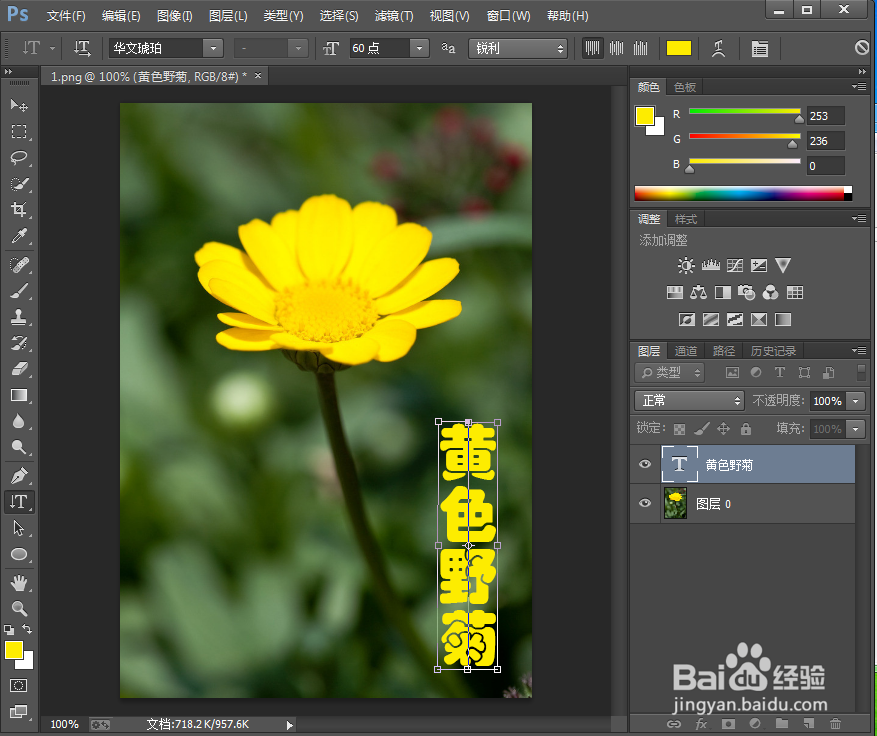
Task: Click Create warped text icon
Action: [x=718, y=49]
